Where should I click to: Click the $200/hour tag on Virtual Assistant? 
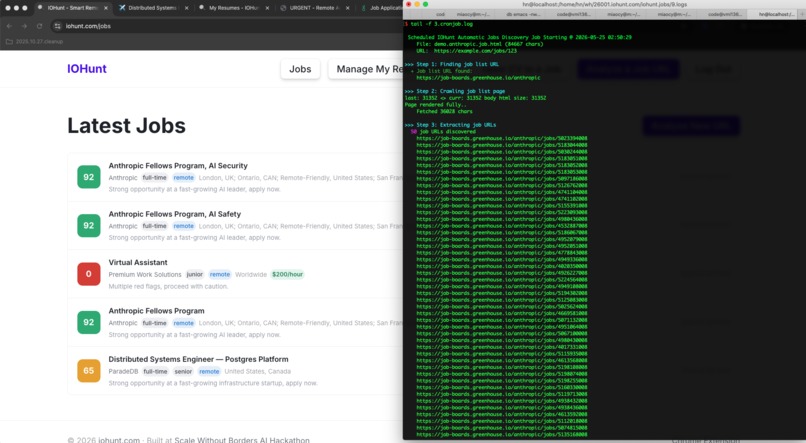287,274
